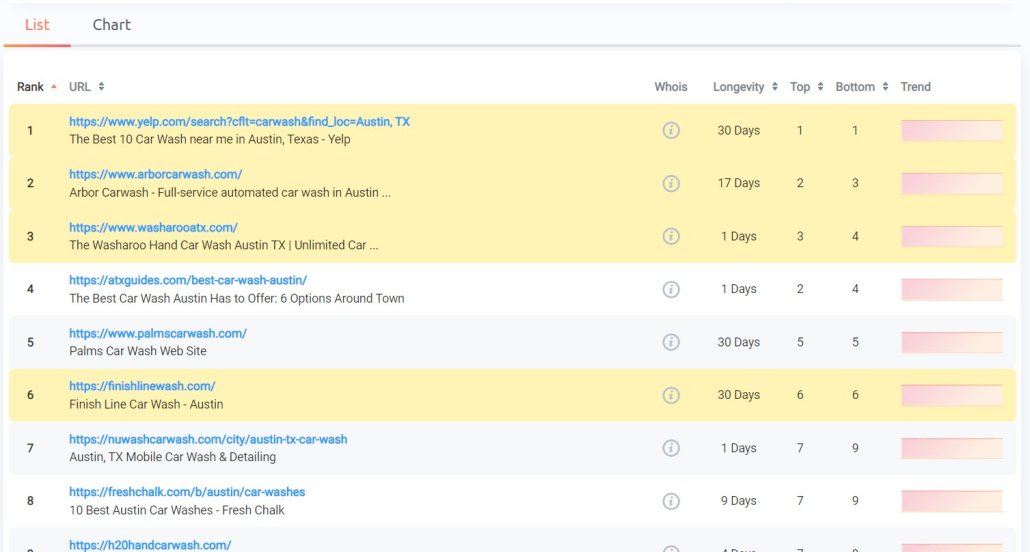
Task: Click the trend bar for the finishlinewash.com row
Action: (x=952, y=395)
